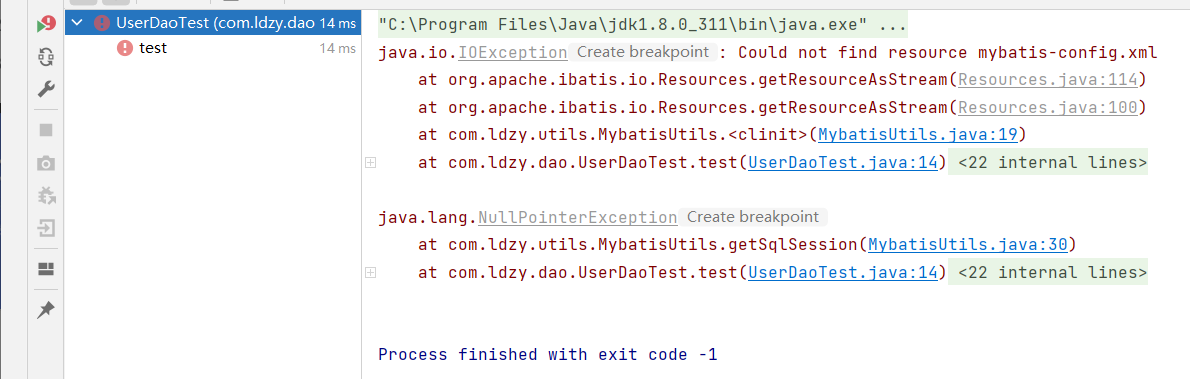Click the java.io.IOException class link
Screen dimensions: 1190x379
click(x=473, y=52)
